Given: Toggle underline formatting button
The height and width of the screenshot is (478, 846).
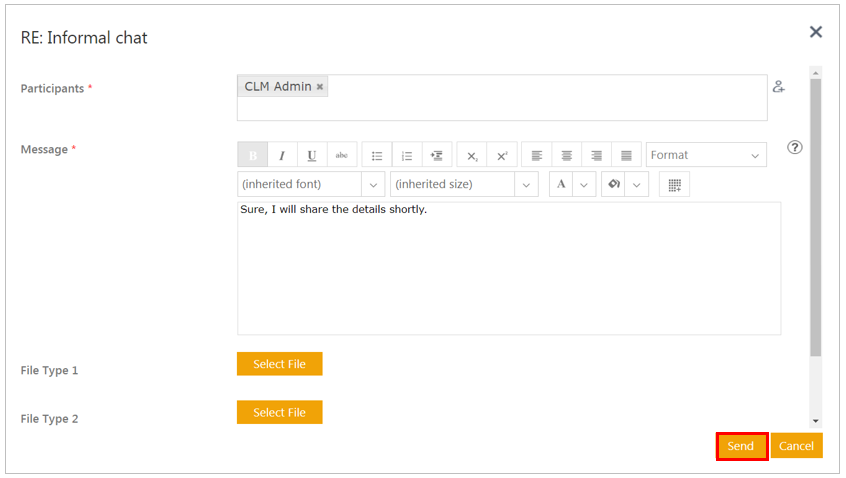Looking at the screenshot, I should [x=312, y=155].
